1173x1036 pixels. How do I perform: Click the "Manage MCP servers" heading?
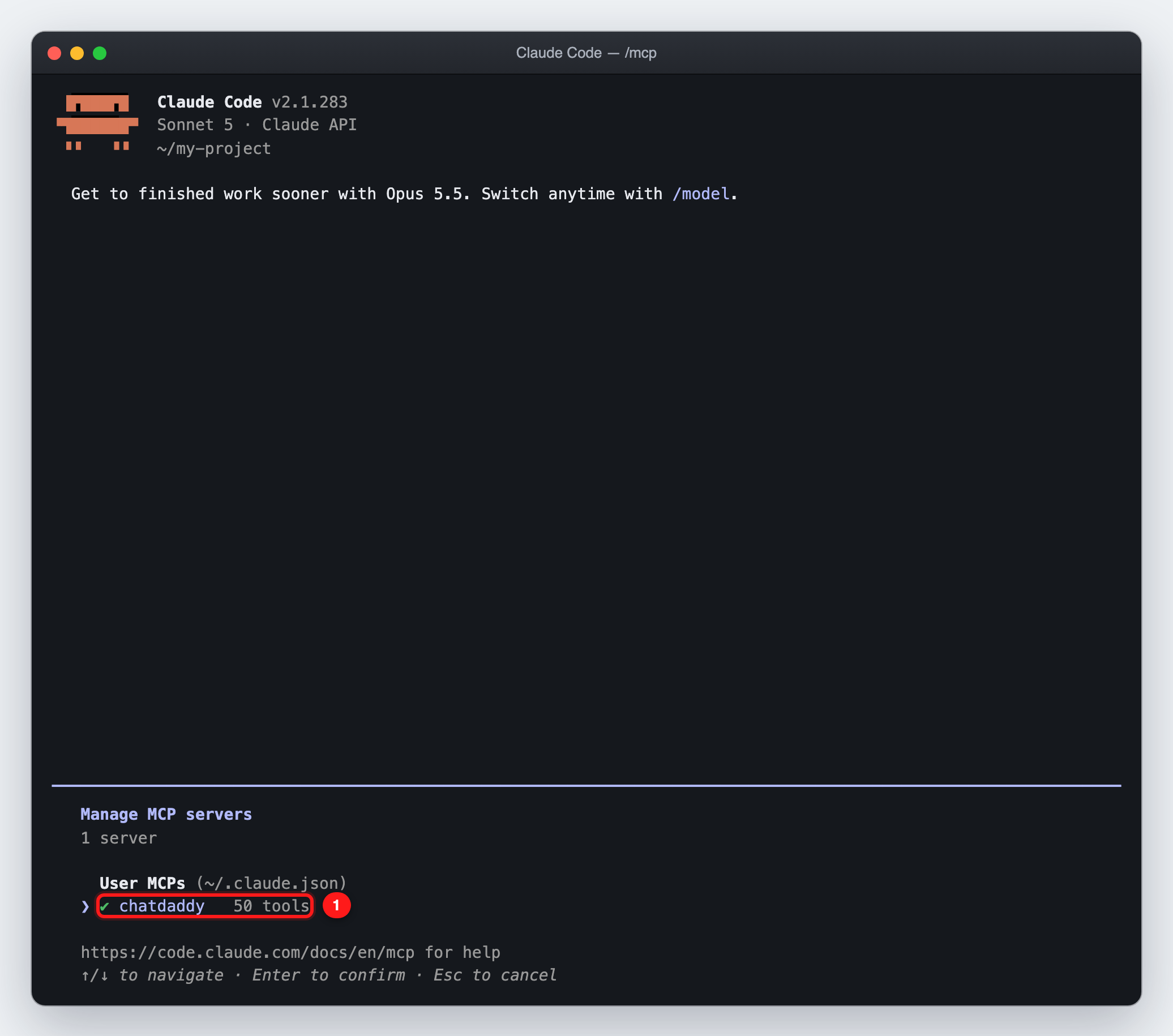pyautogui.click(x=166, y=814)
